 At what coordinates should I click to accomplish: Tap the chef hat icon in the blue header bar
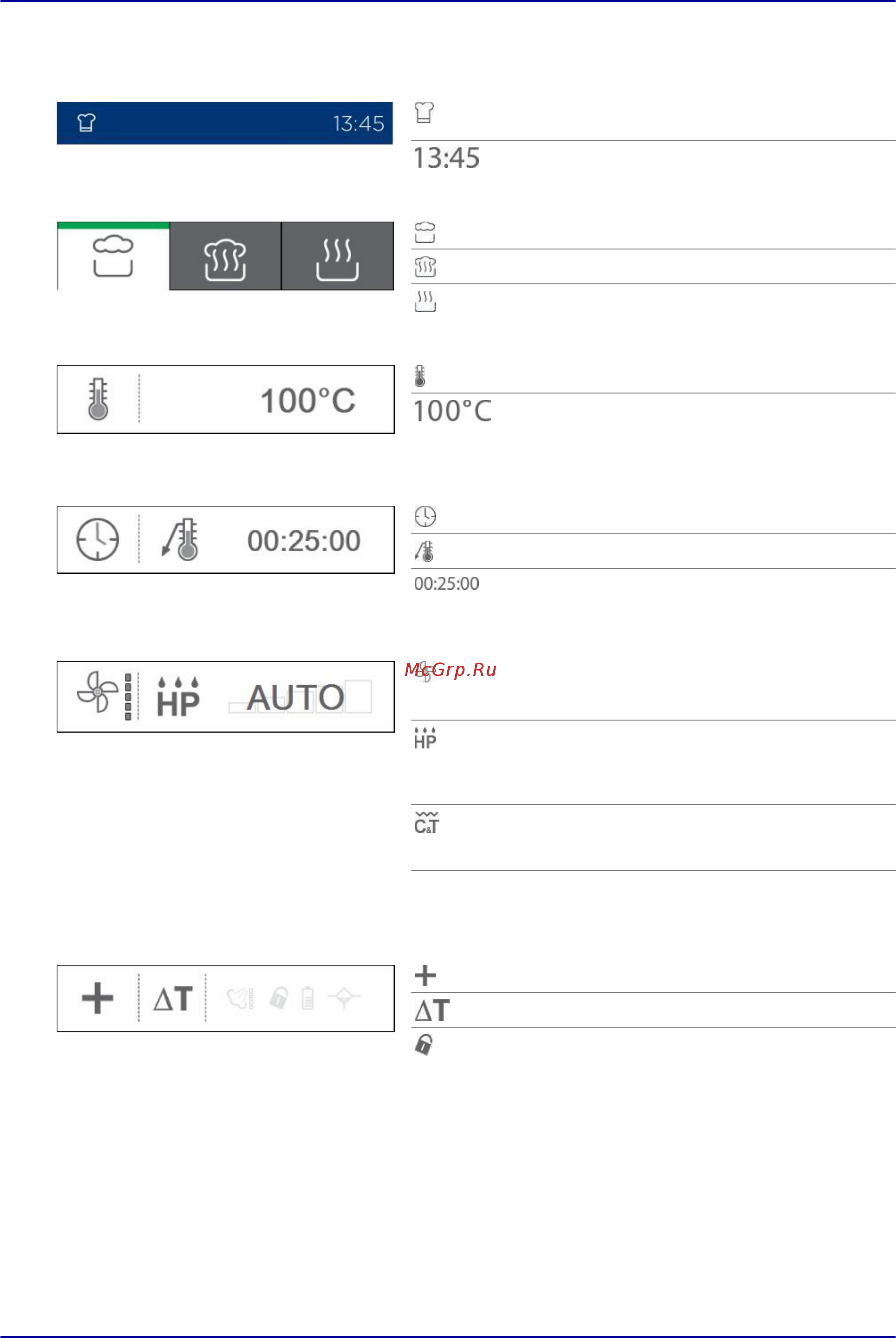click(86, 122)
